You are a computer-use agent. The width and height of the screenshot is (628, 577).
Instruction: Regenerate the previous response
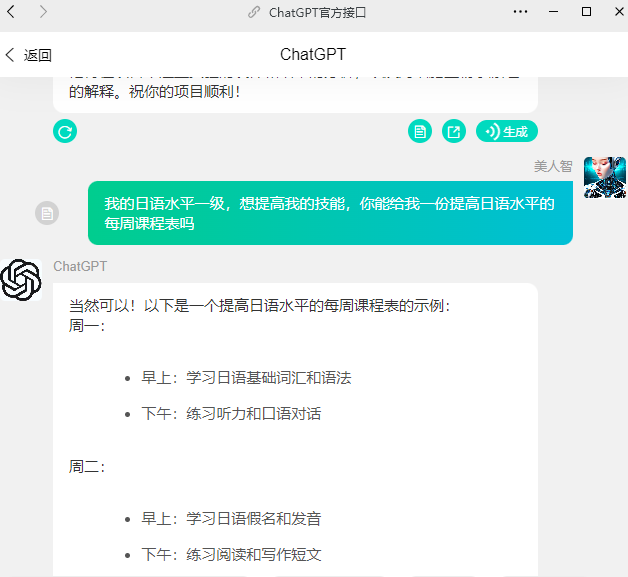(x=65, y=131)
